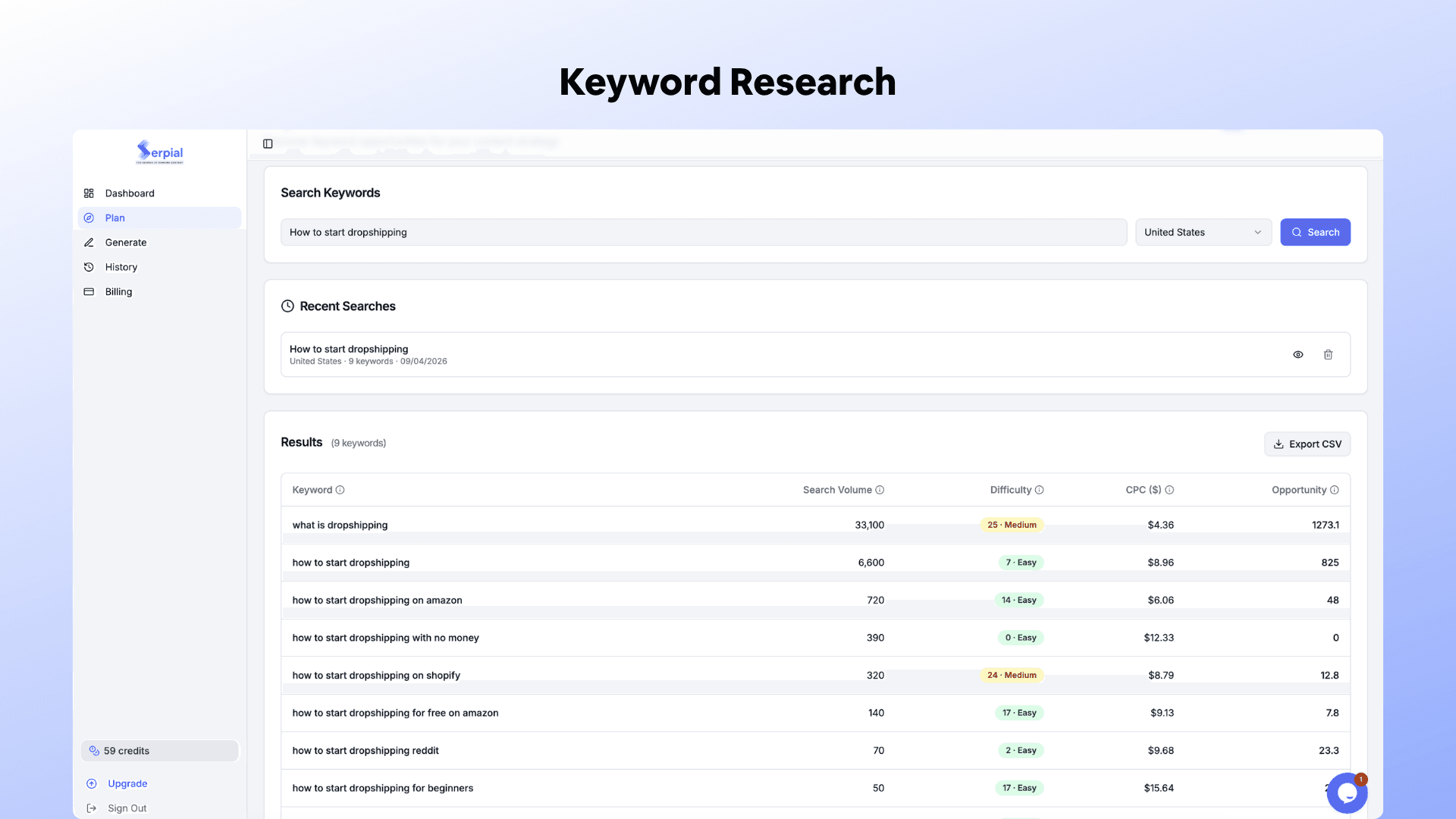Select keyword 'how to start dropshipping for free on amazon'

pyautogui.click(x=395, y=713)
